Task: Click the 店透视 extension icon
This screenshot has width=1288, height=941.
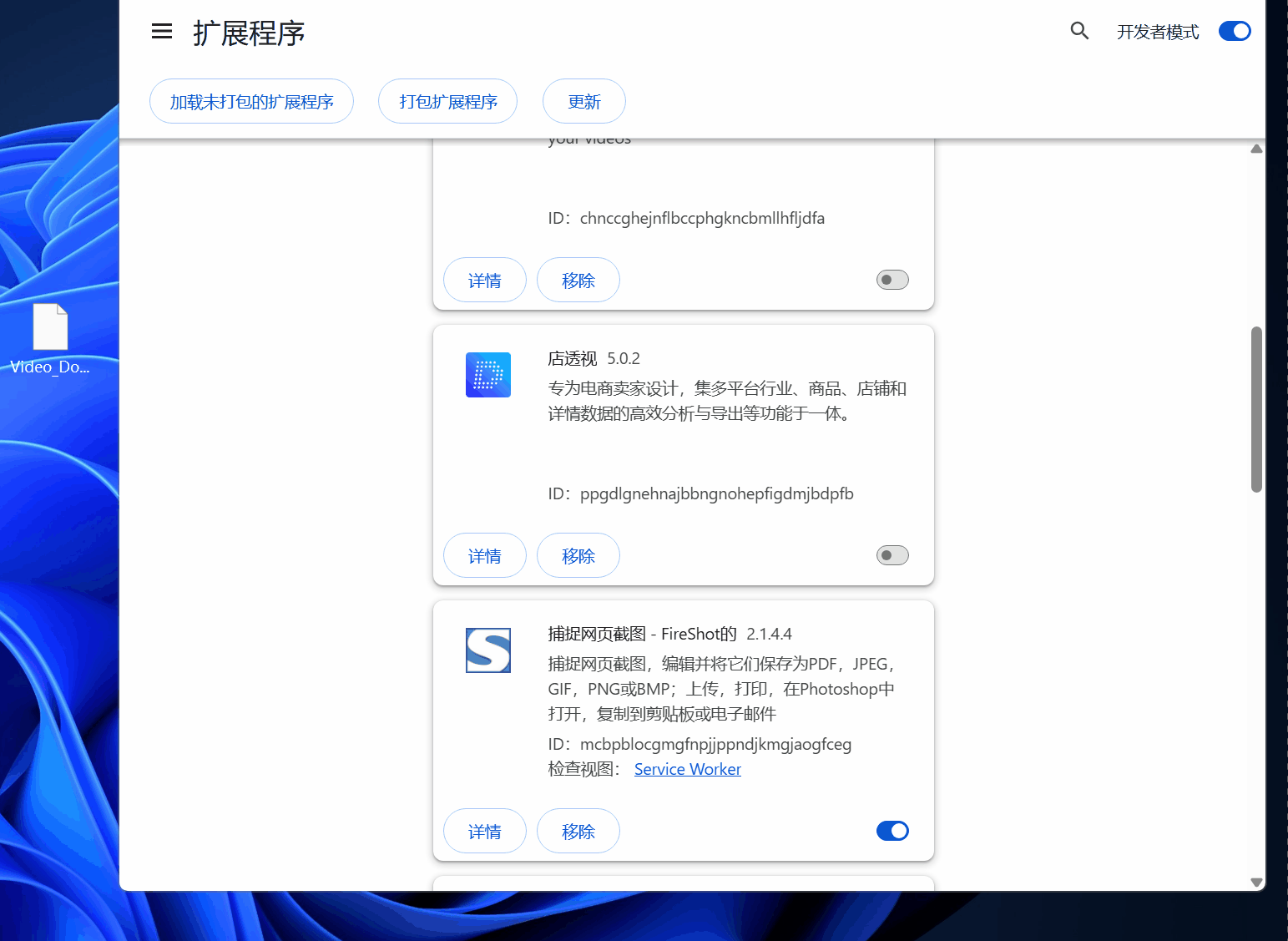Action: click(487, 375)
